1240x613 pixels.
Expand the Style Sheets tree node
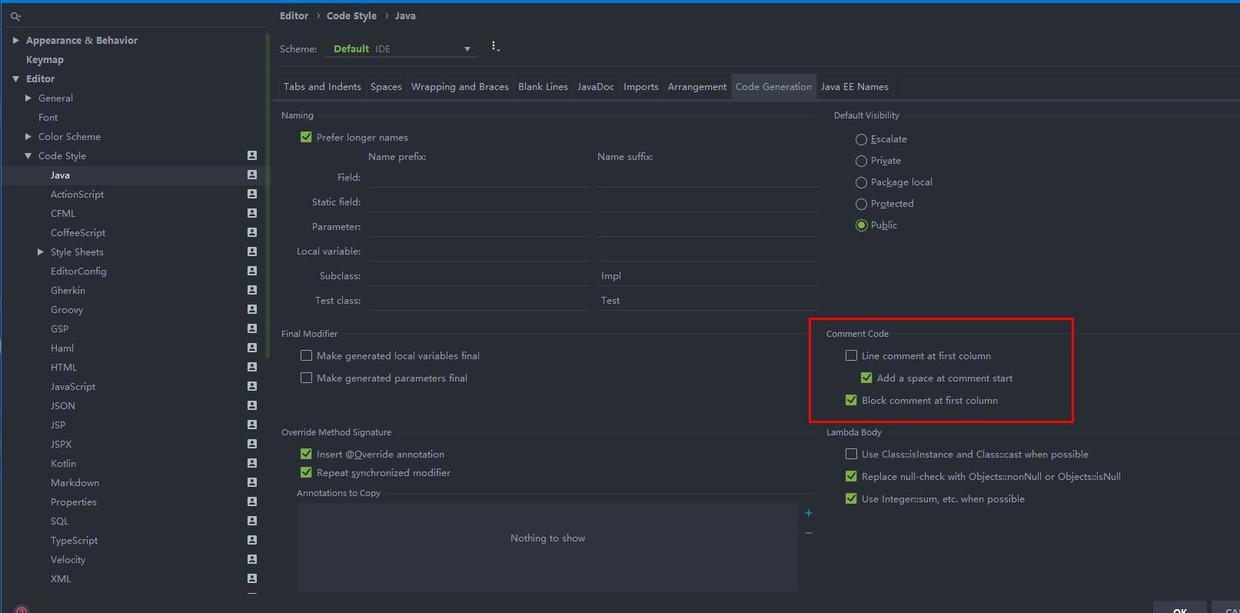(x=40, y=252)
